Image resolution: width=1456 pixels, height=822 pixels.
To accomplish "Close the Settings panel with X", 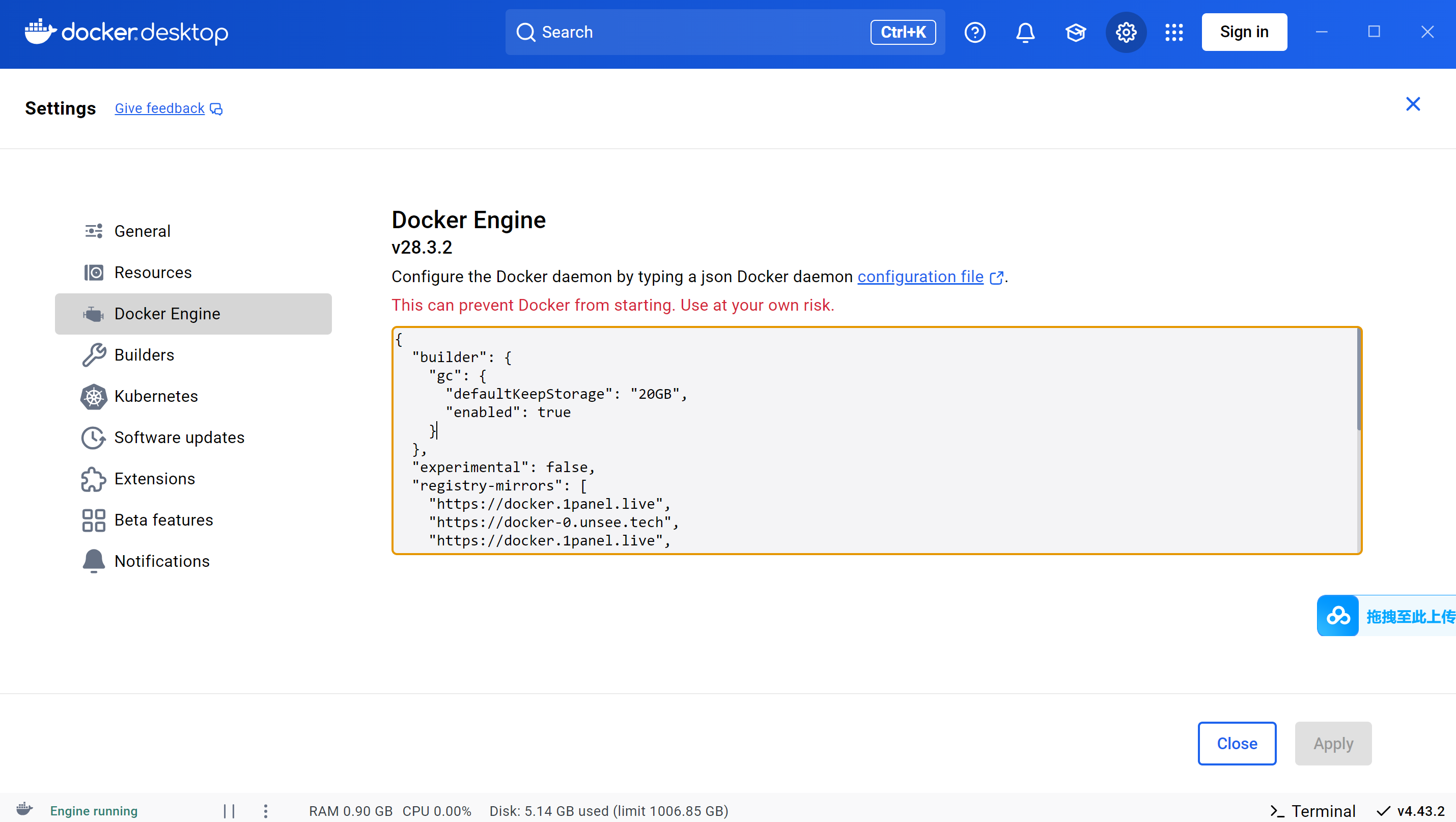I will click(x=1413, y=104).
